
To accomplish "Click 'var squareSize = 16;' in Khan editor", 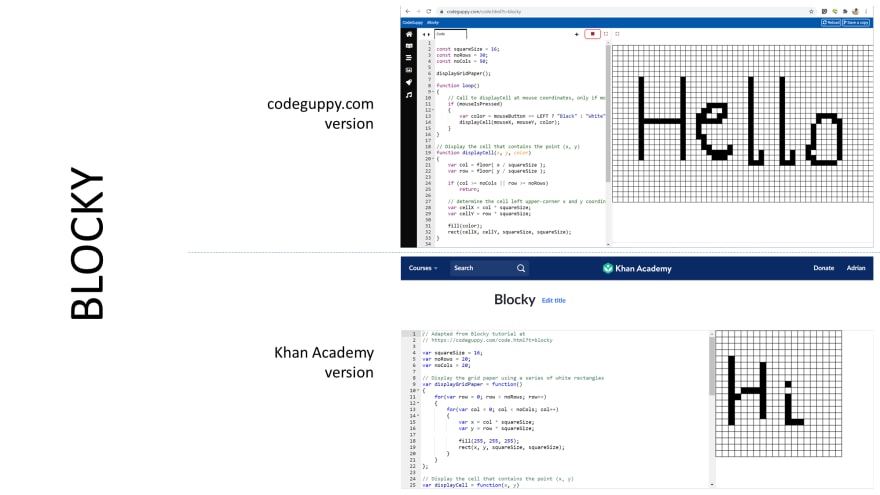I will point(452,353).
